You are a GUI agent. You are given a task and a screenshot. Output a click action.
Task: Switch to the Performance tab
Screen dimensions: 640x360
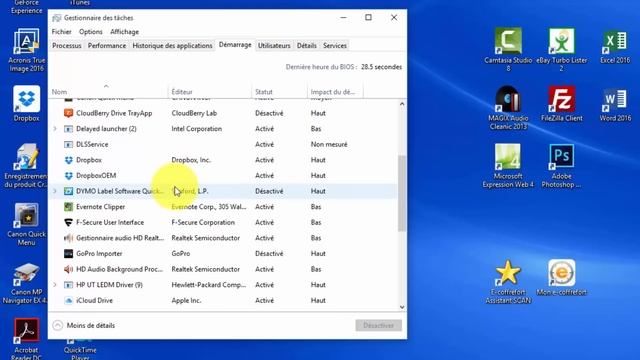107,46
